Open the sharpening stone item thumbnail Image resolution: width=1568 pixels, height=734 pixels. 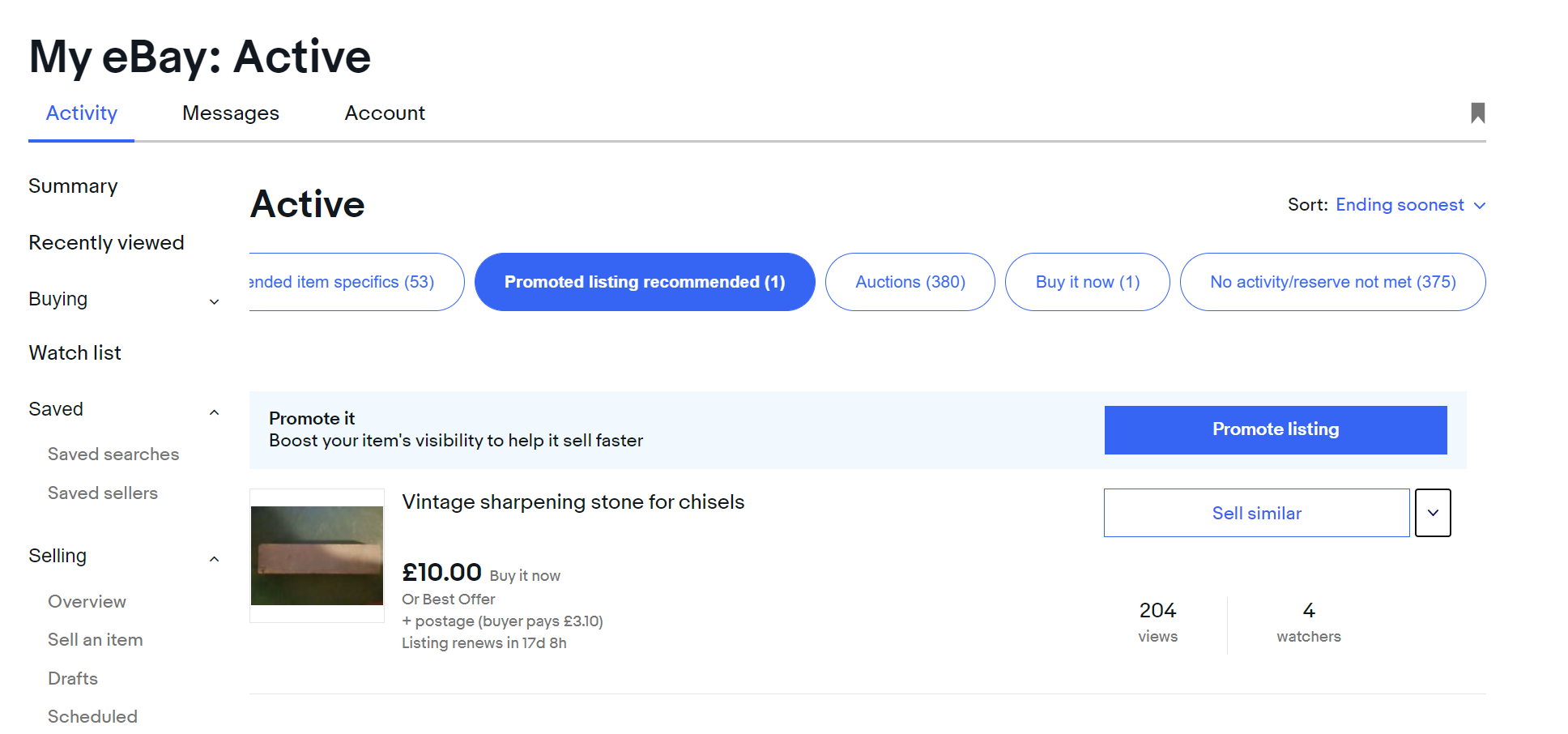point(317,556)
